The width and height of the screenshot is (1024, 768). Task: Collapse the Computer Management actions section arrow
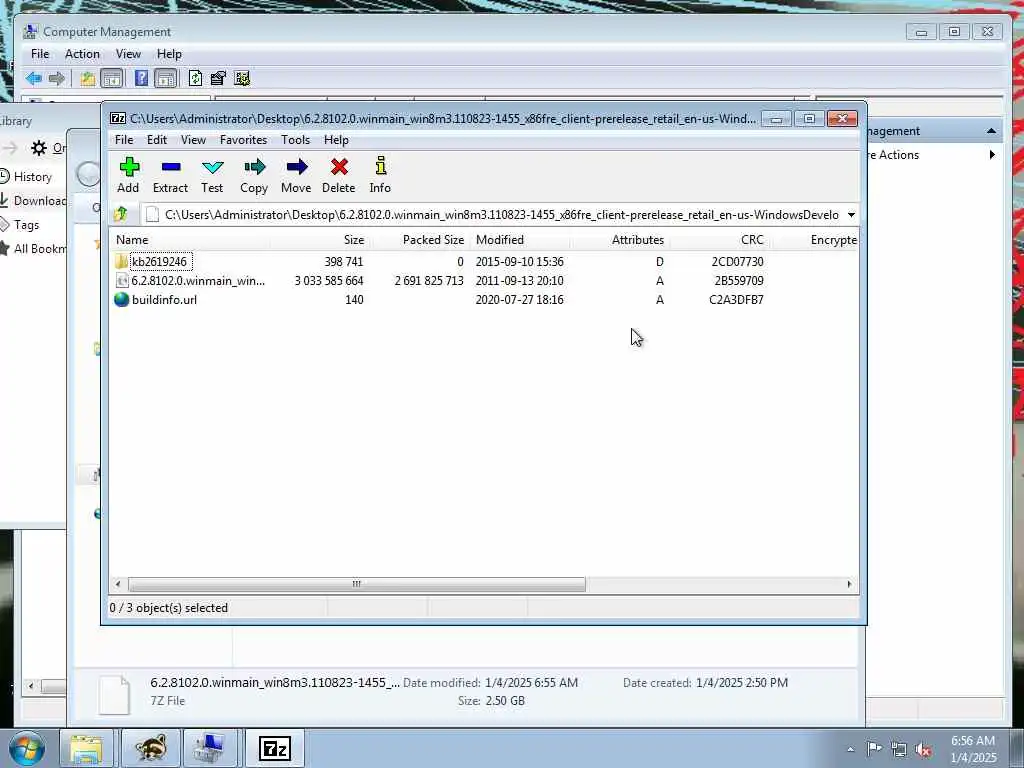pos(991,131)
